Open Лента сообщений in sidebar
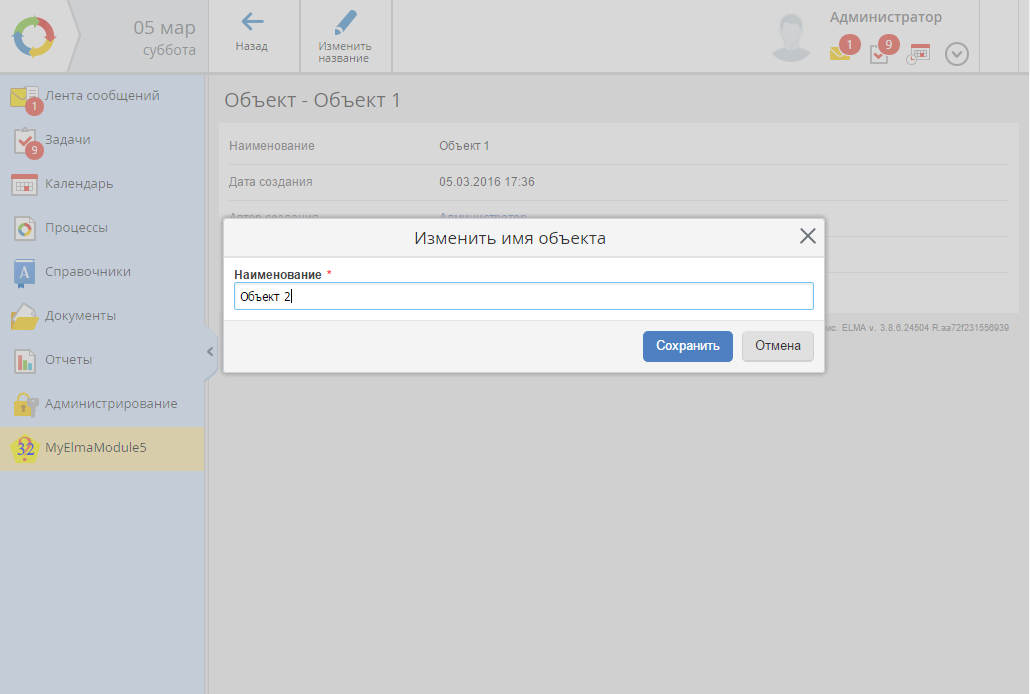This screenshot has width=1030, height=694. click(101, 96)
